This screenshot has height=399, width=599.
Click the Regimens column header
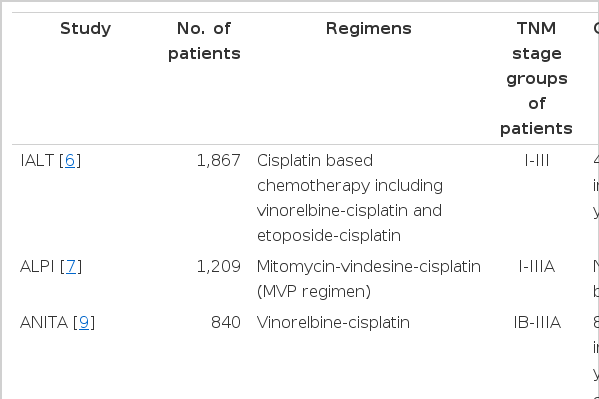[x=369, y=28]
